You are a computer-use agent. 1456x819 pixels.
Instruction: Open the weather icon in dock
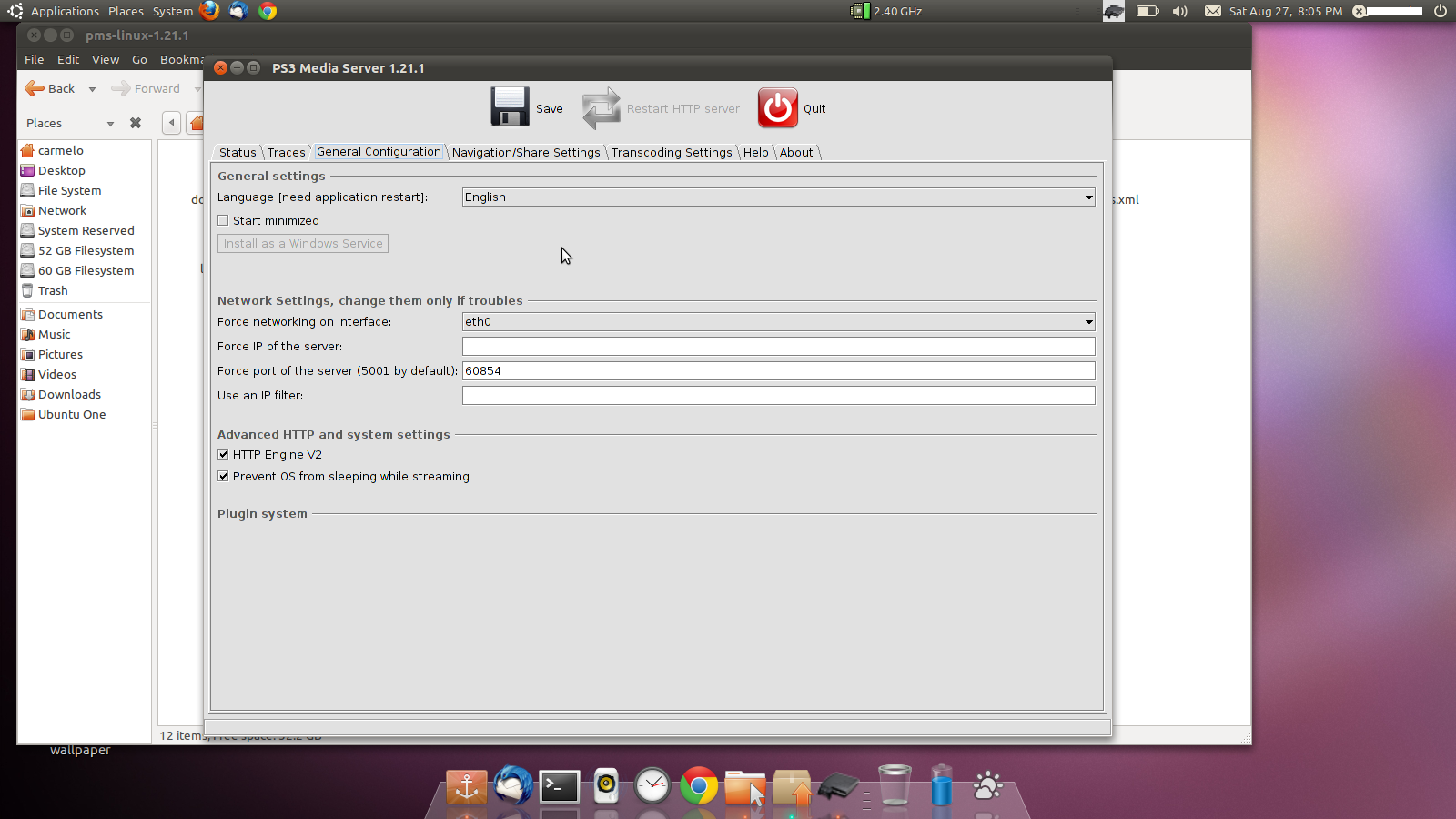point(987,785)
